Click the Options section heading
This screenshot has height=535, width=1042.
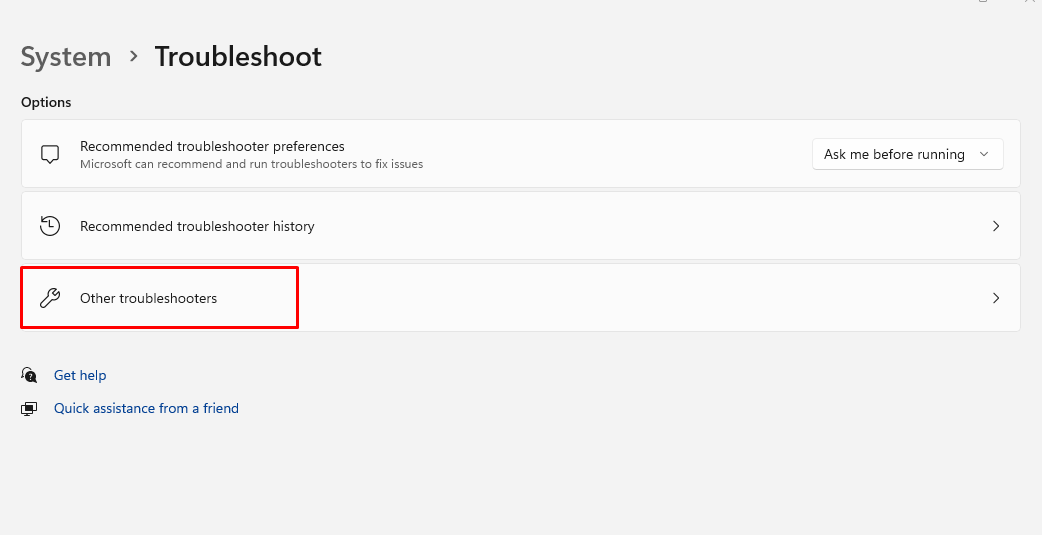click(46, 102)
